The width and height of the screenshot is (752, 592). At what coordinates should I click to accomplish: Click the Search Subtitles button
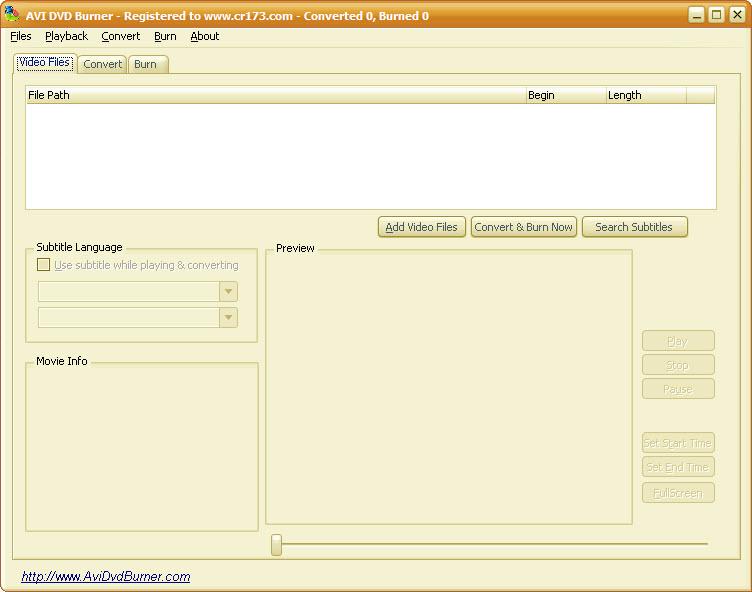[634, 227]
